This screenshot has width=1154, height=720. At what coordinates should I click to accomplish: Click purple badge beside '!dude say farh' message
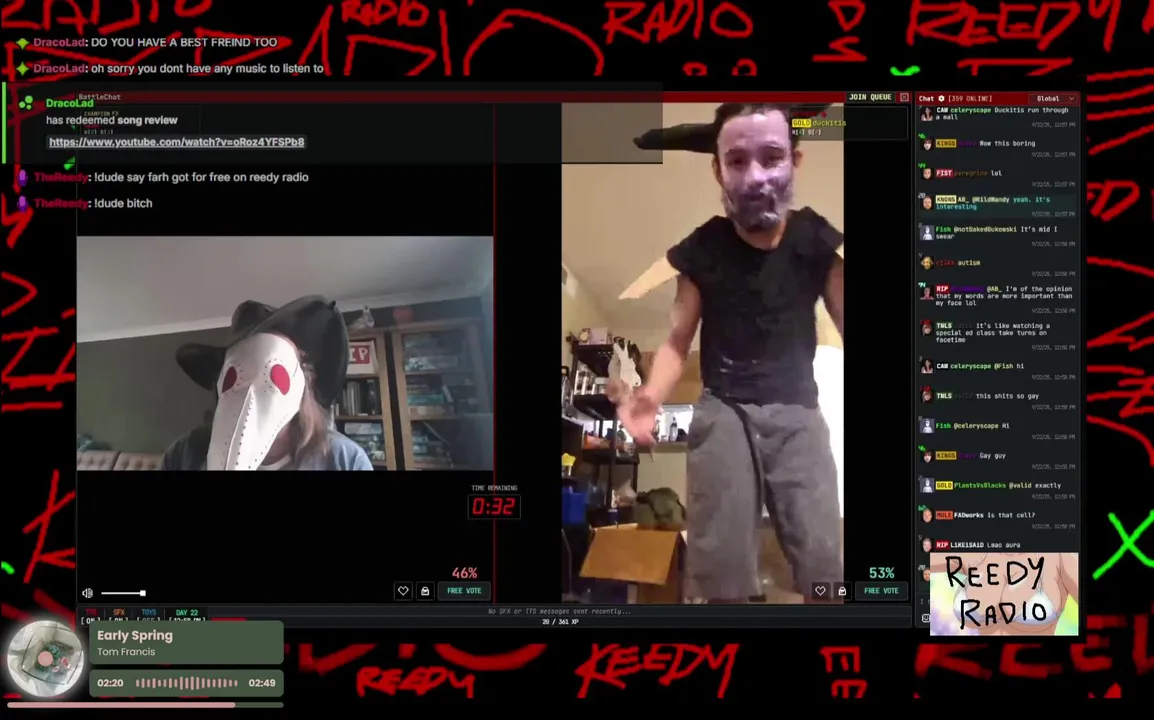pyautogui.click(x=23, y=177)
